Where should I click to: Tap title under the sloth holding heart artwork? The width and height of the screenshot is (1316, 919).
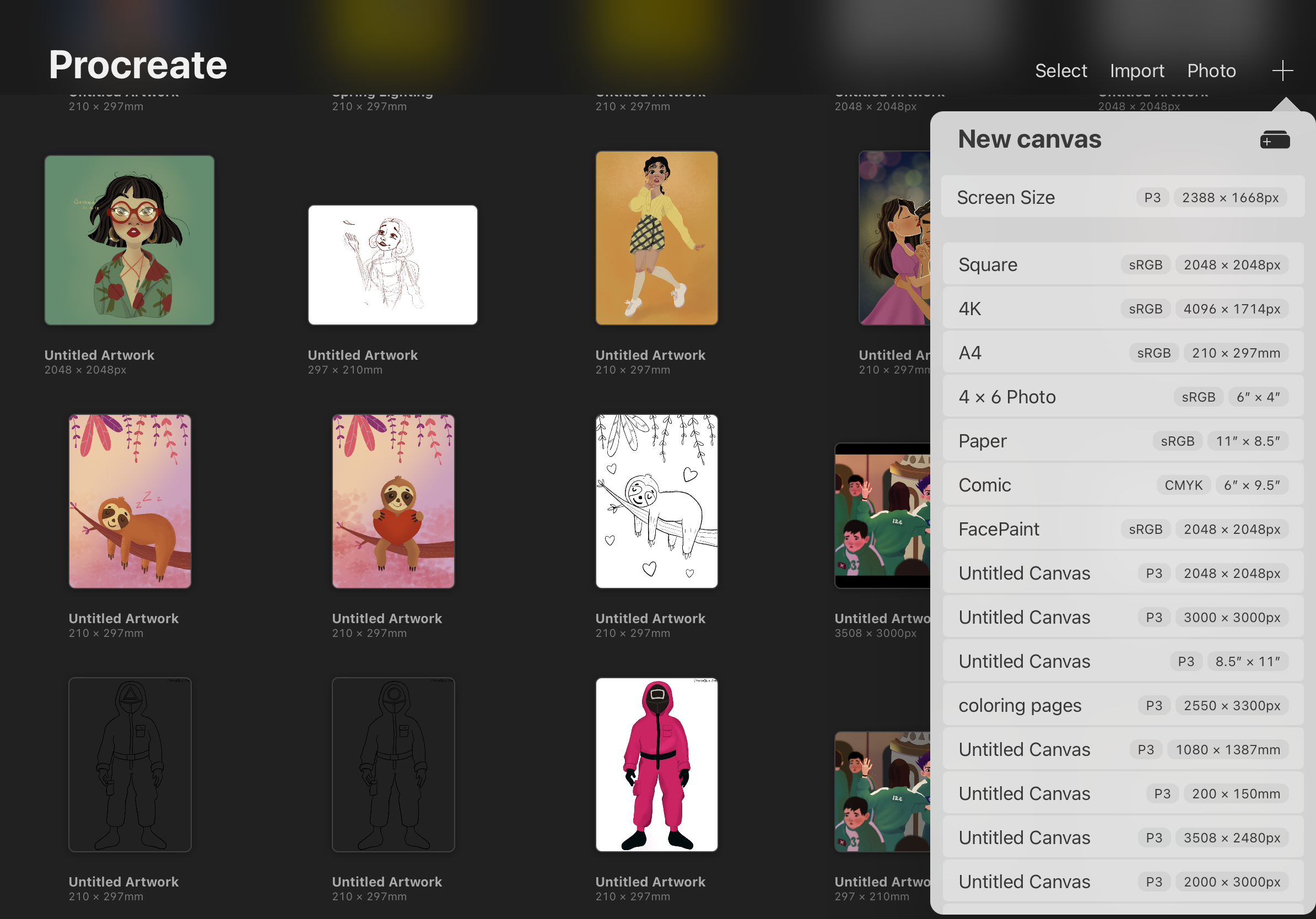pos(387,619)
